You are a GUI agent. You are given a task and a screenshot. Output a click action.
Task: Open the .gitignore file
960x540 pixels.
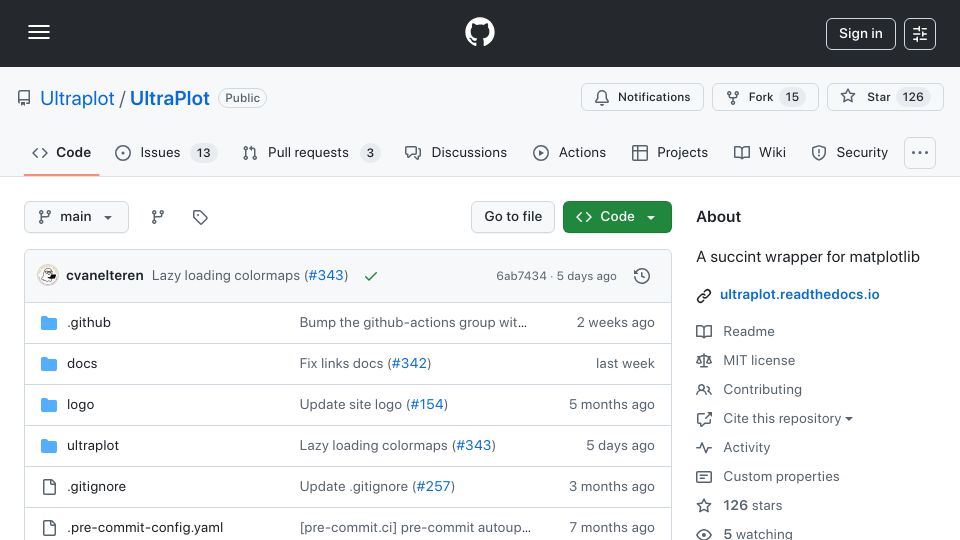tap(97, 487)
